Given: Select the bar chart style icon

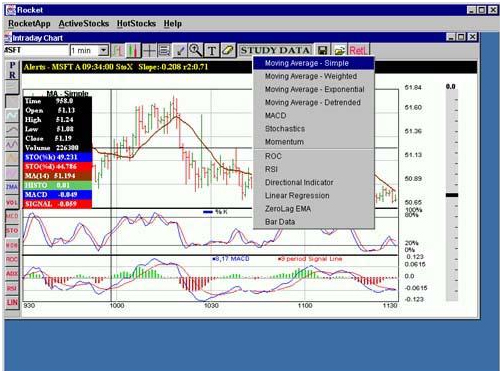Looking at the screenshot, I should tap(118, 51).
